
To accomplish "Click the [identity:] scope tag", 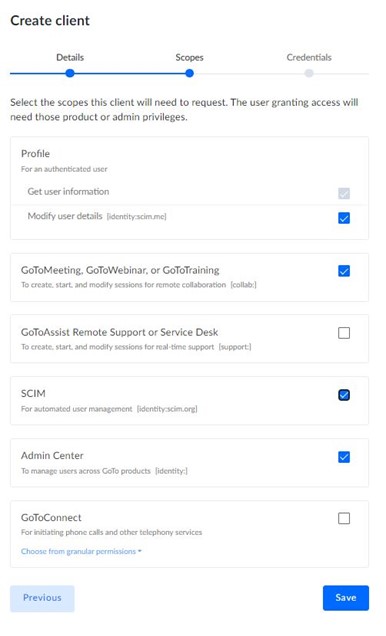I will (x=171, y=471).
